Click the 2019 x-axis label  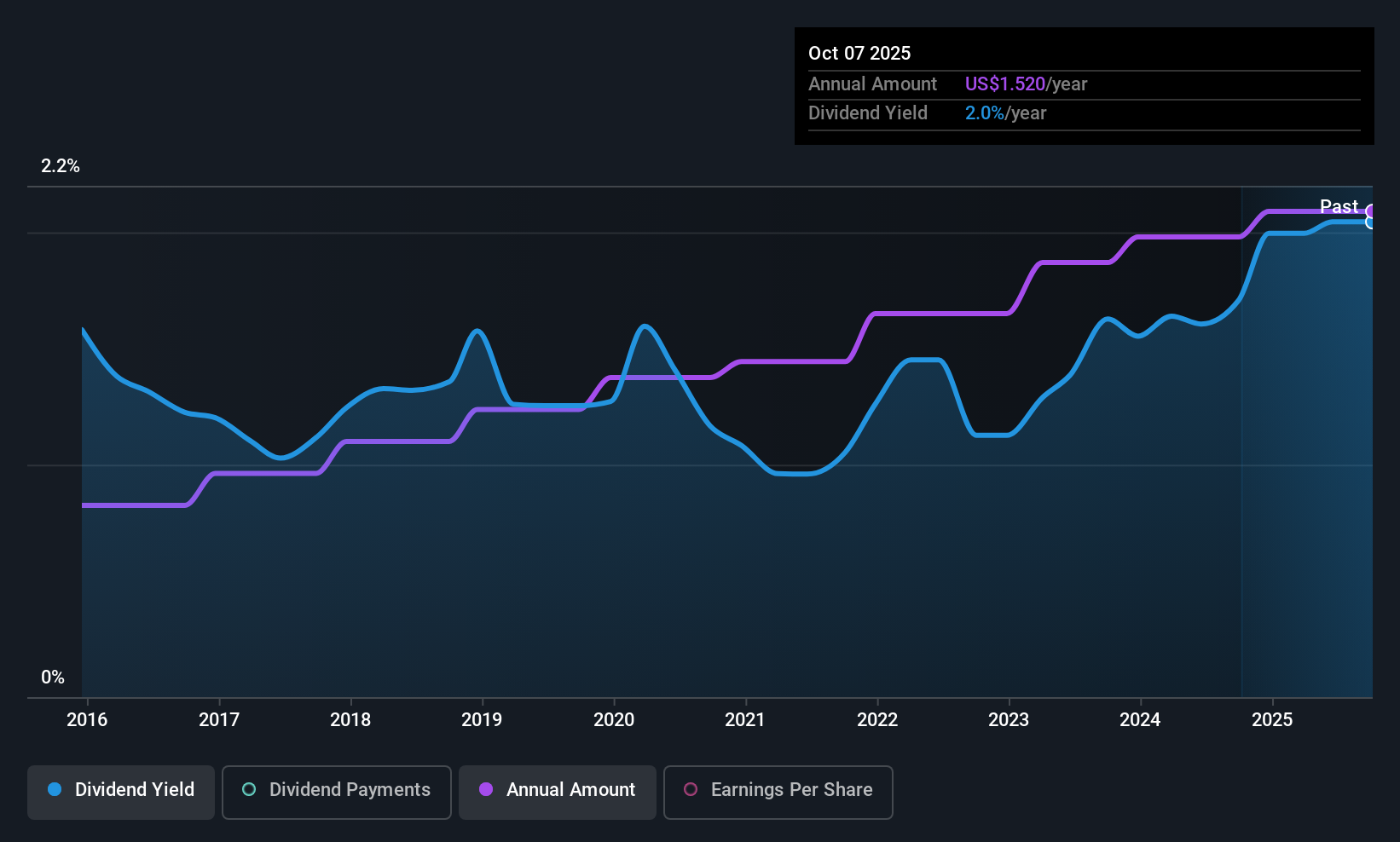[482, 719]
